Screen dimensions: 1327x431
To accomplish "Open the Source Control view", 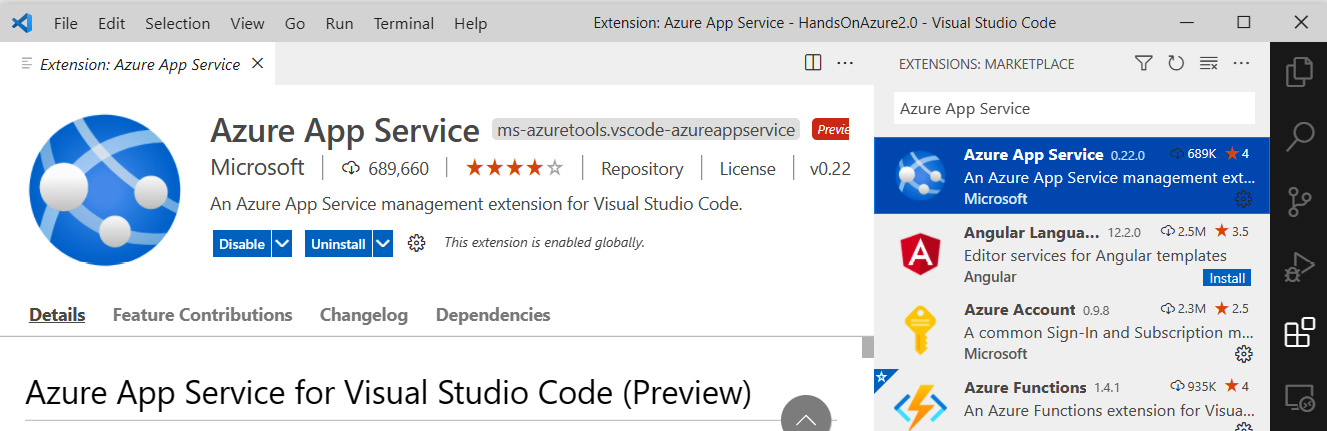I will coord(1298,201).
